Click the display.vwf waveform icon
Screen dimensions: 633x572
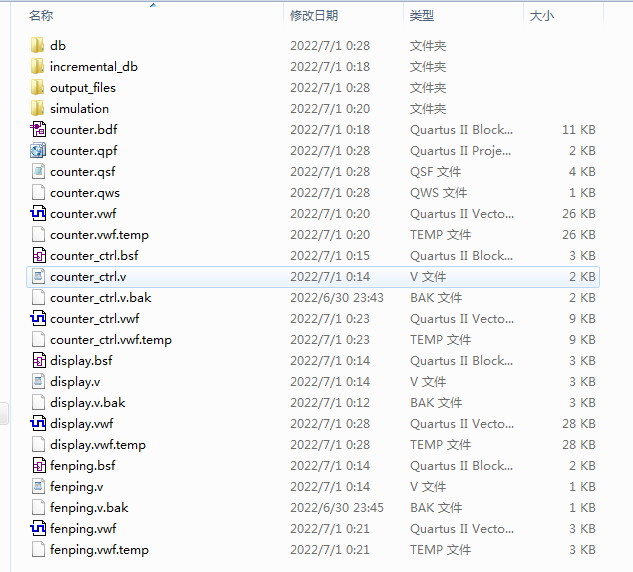[38, 423]
